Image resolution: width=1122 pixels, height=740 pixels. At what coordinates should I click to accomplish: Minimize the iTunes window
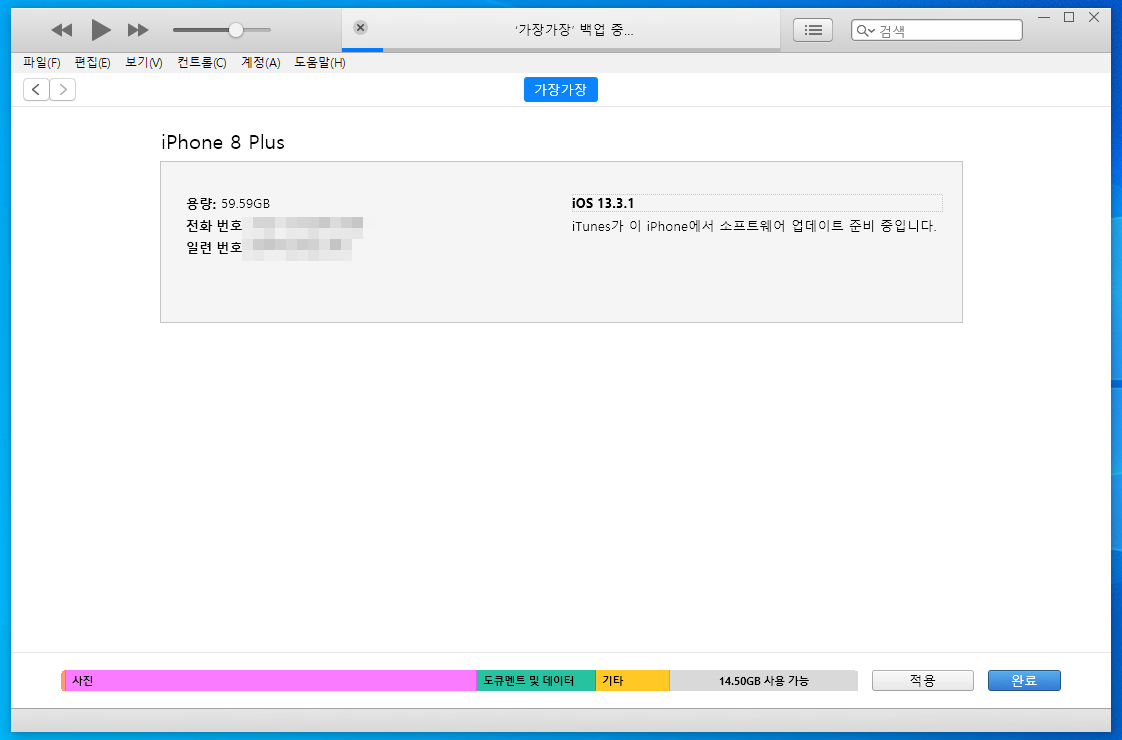[x=1044, y=17]
